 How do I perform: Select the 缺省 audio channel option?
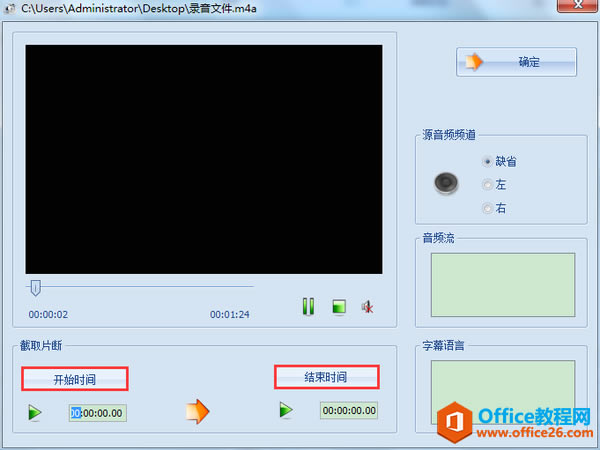tap(487, 161)
